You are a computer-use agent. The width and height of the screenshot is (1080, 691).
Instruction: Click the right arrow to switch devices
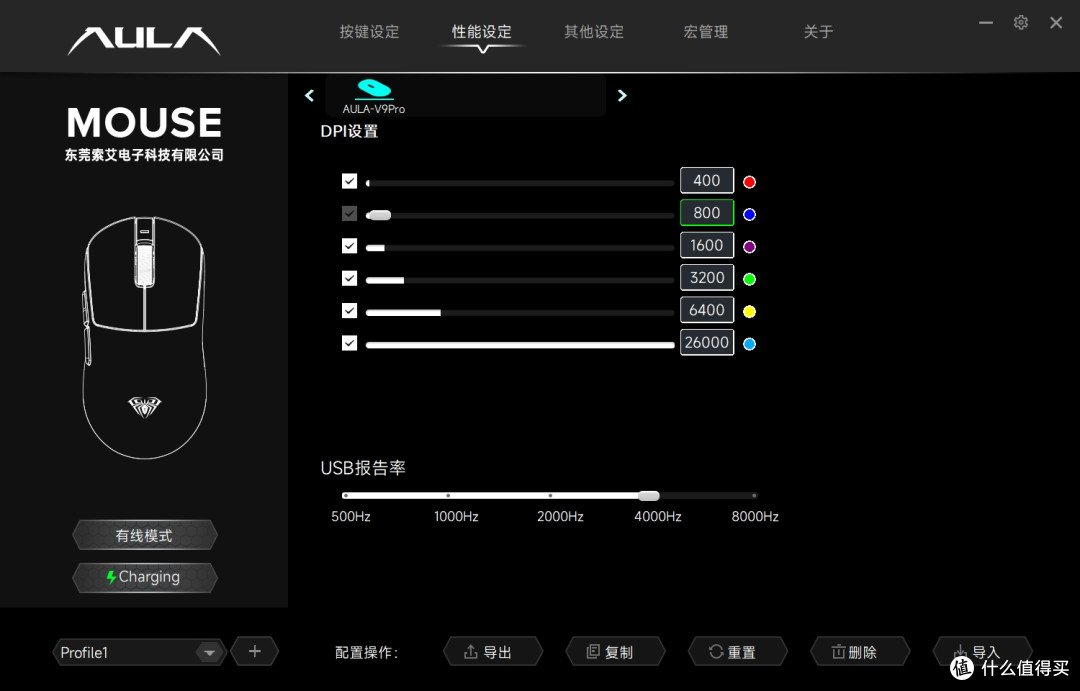coord(622,95)
